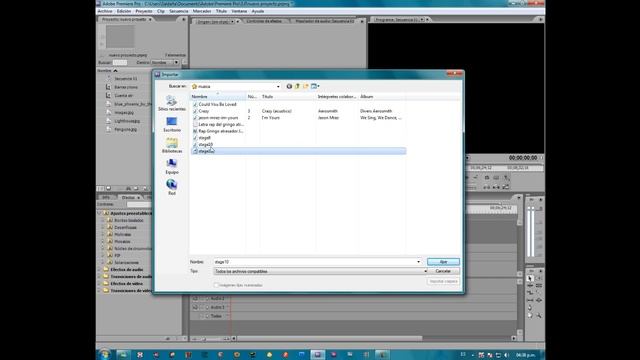The height and width of the screenshot is (360, 640).
Task: Select the Hand tool
Action: [530, 316]
